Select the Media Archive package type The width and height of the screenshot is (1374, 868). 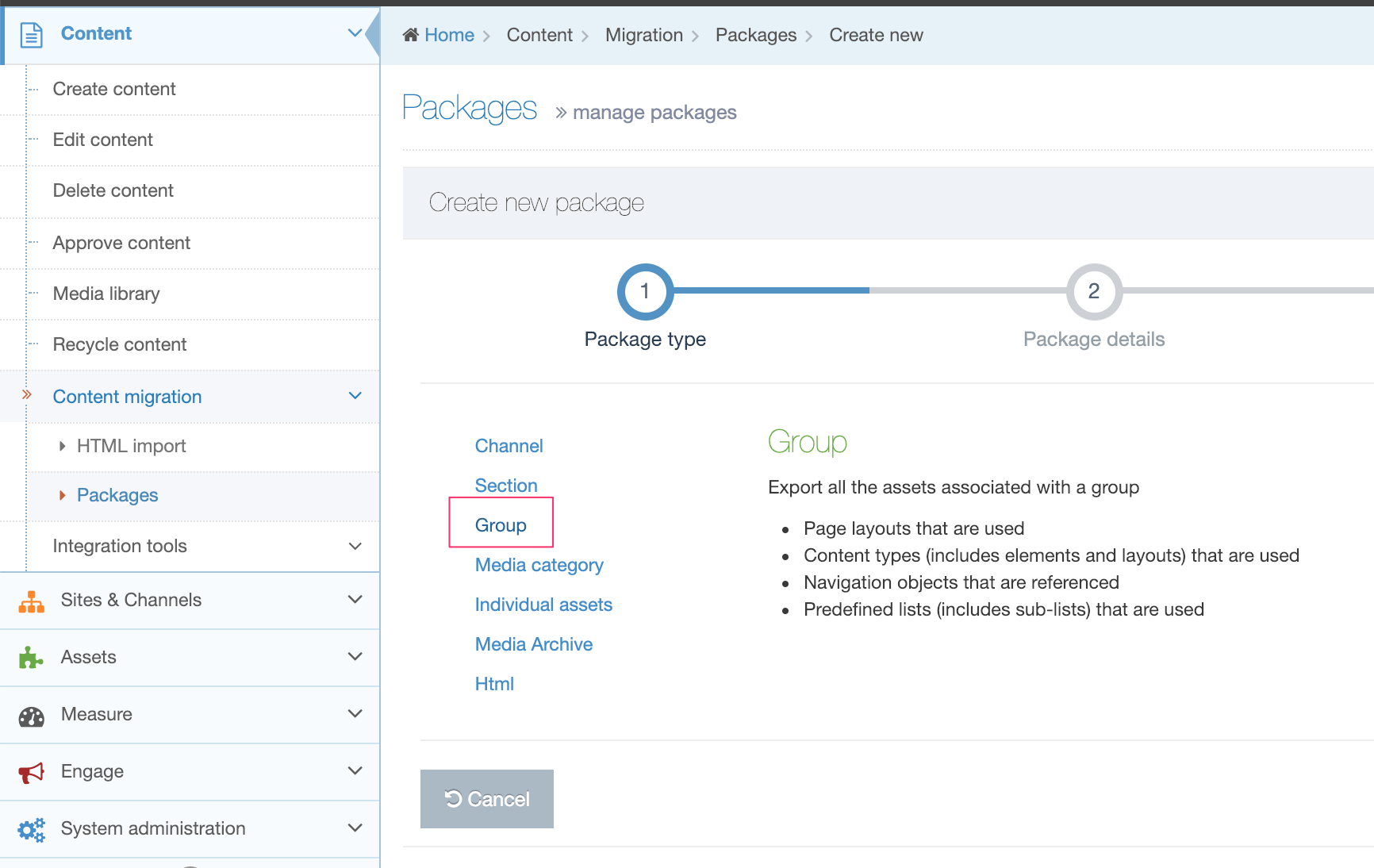(x=533, y=644)
